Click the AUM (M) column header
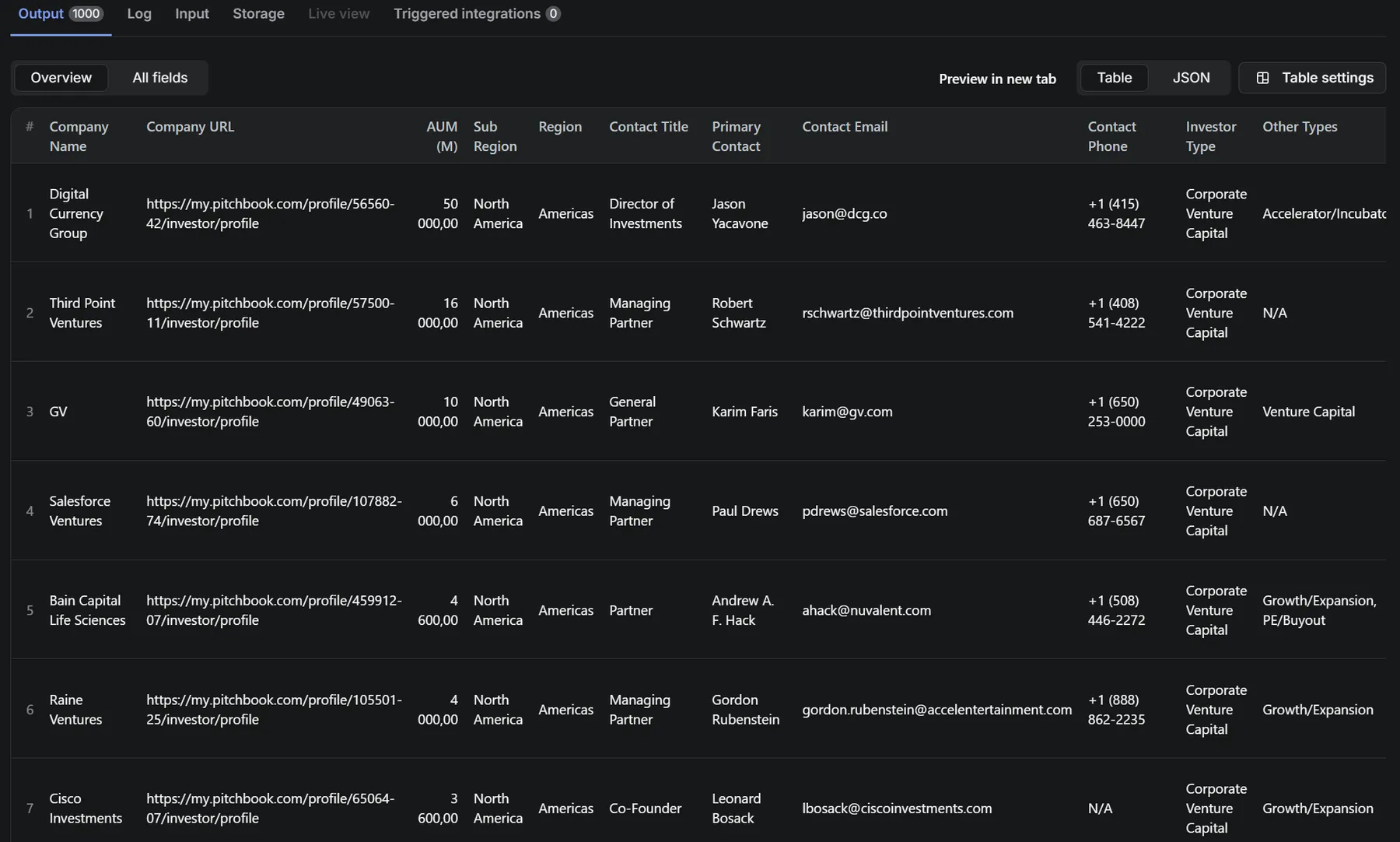 [442, 136]
